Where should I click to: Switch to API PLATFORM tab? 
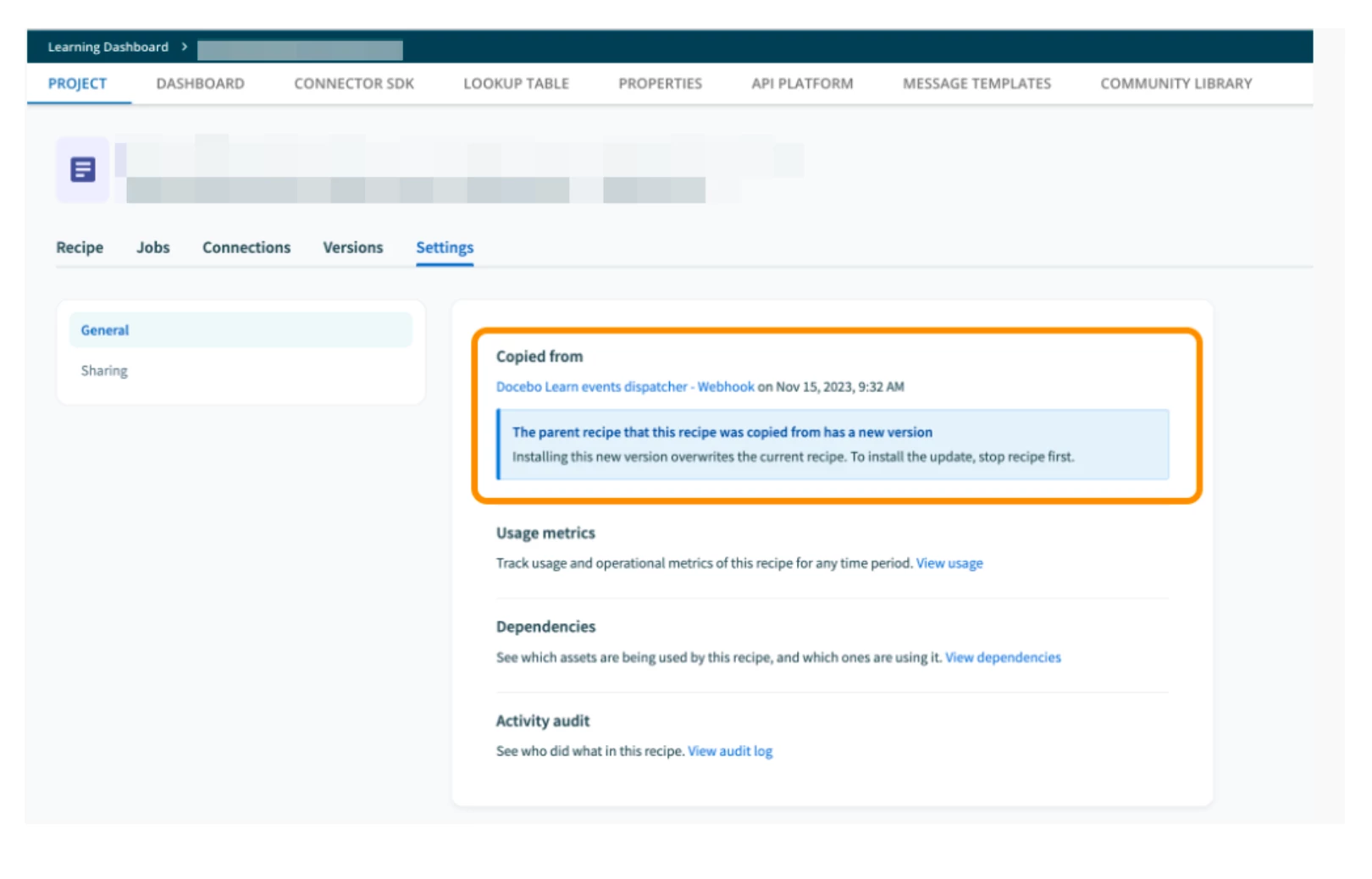click(x=802, y=84)
